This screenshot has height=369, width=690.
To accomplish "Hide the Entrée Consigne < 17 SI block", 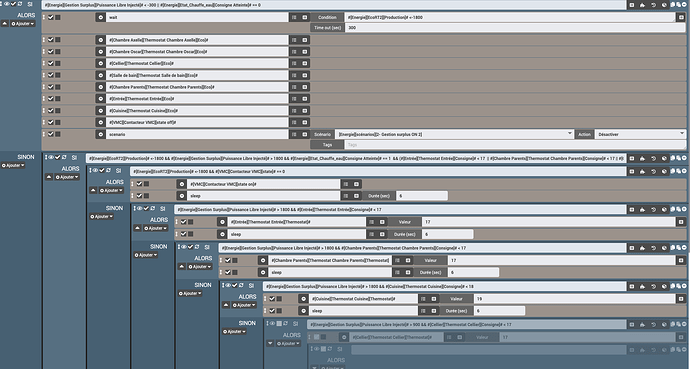I will point(139,208).
